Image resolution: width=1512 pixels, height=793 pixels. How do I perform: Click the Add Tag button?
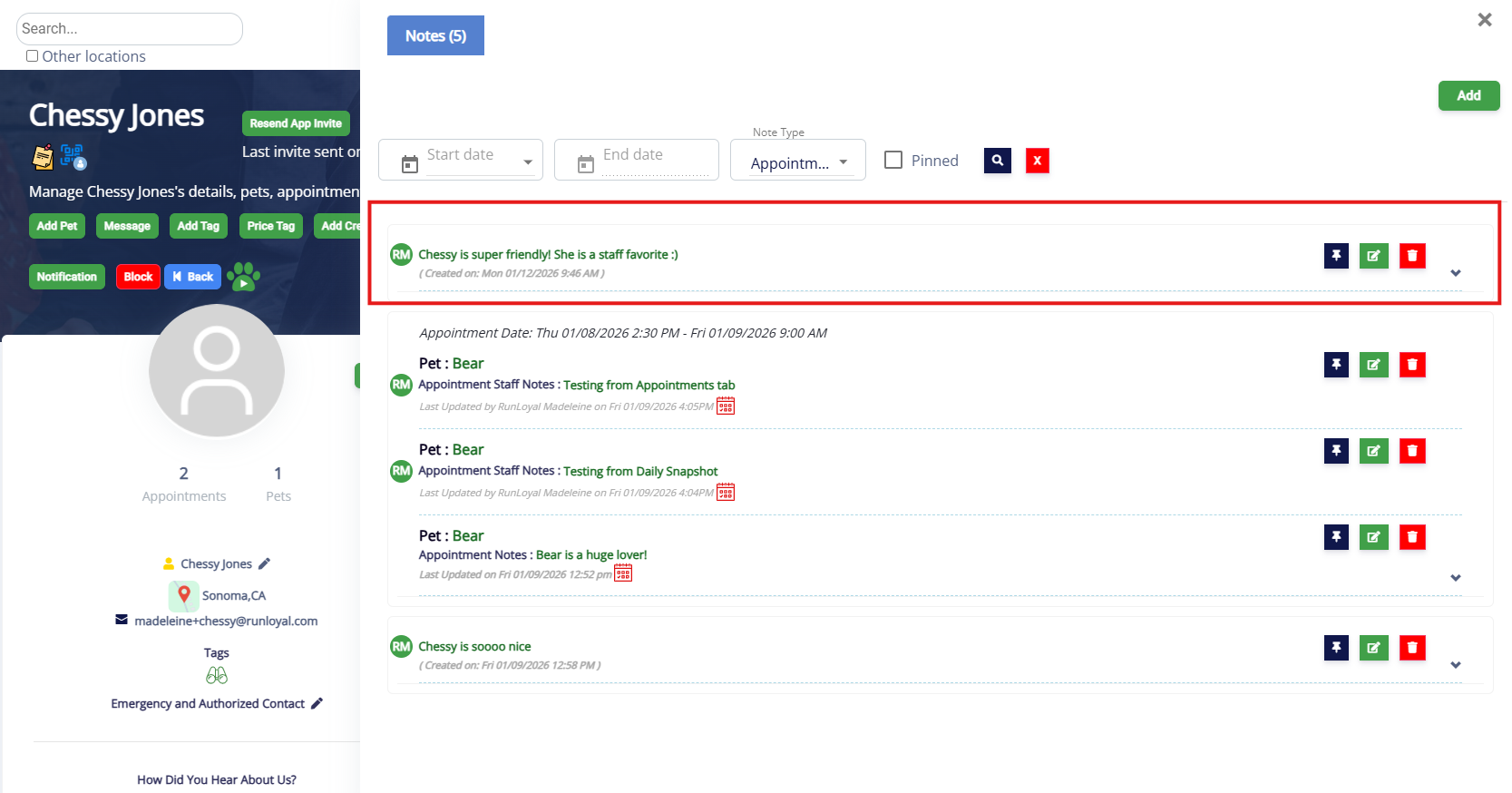(198, 226)
